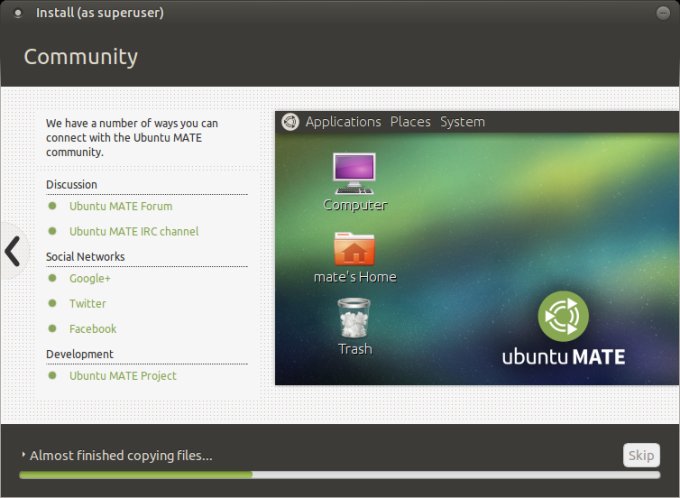This screenshot has height=498, width=680.
Task: Click the 'Almost finished copying files...' status text
Action: 121,455
